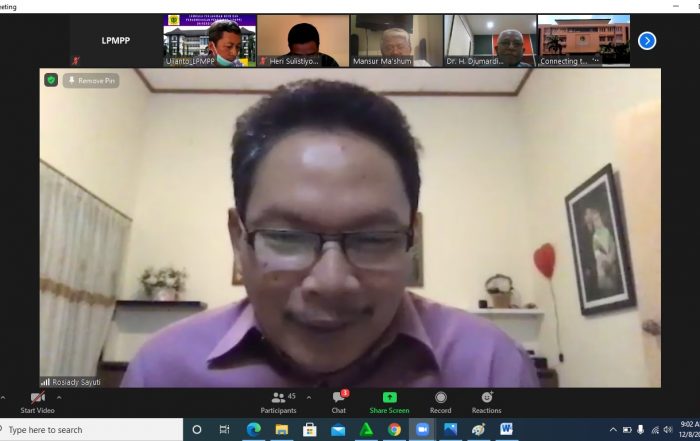Click the muted microphone icon on the LPMPP tile

[x=76, y=60]
